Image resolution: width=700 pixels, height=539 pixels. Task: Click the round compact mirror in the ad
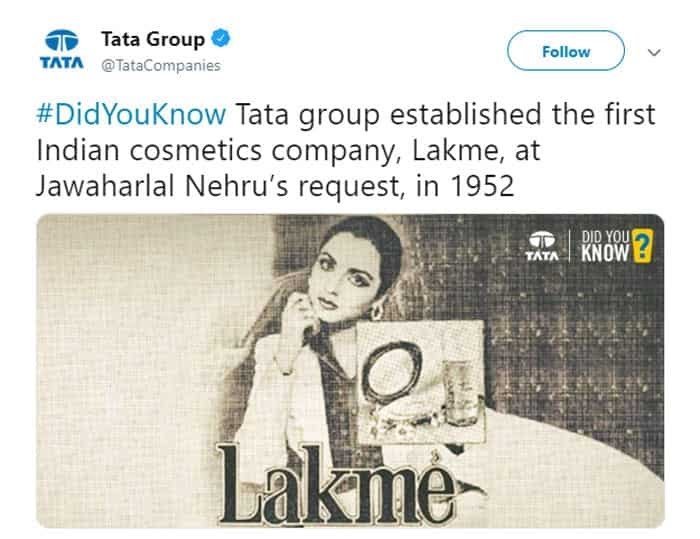click(392, 372)
